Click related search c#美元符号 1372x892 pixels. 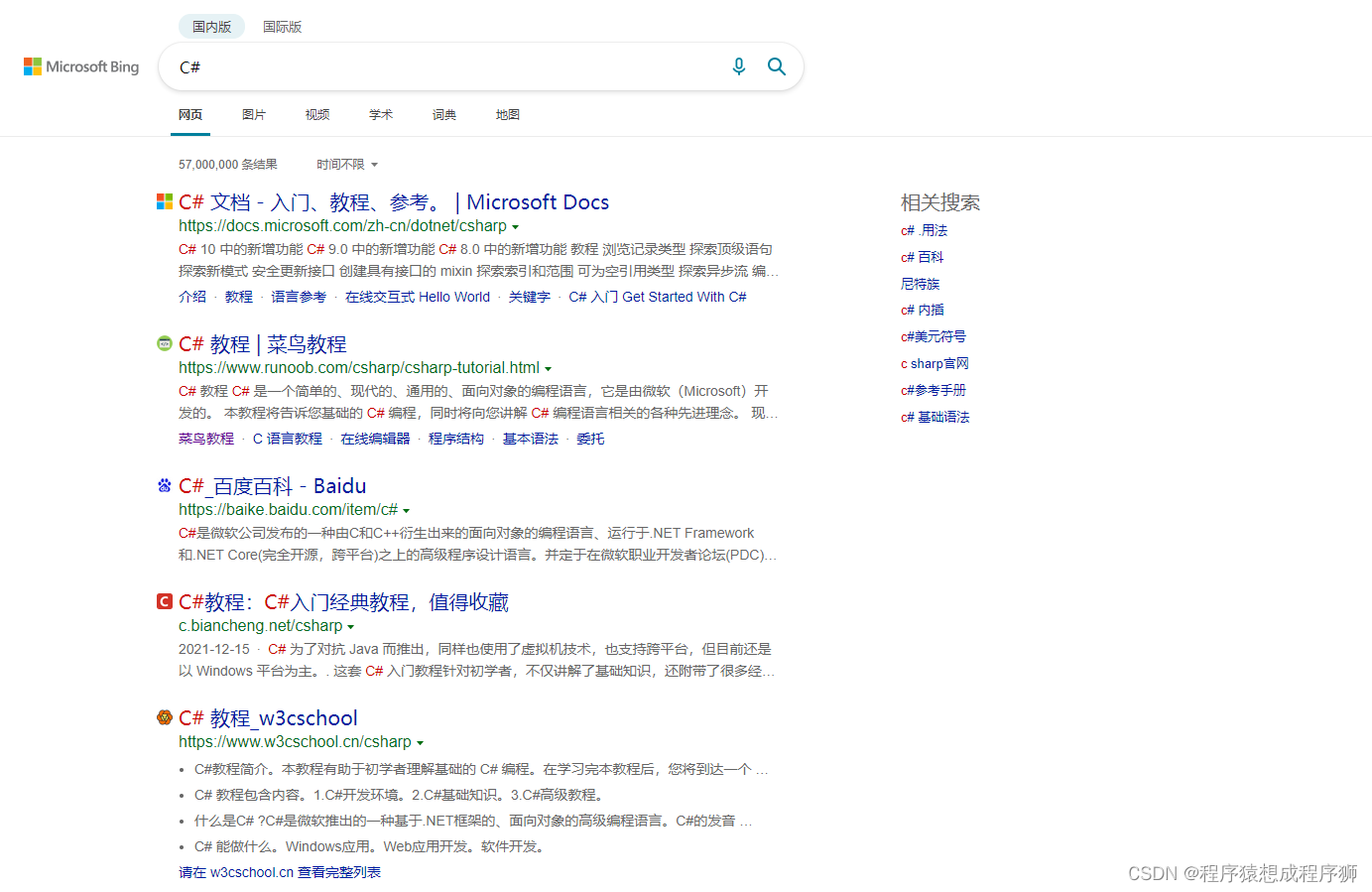pos(934,336)
